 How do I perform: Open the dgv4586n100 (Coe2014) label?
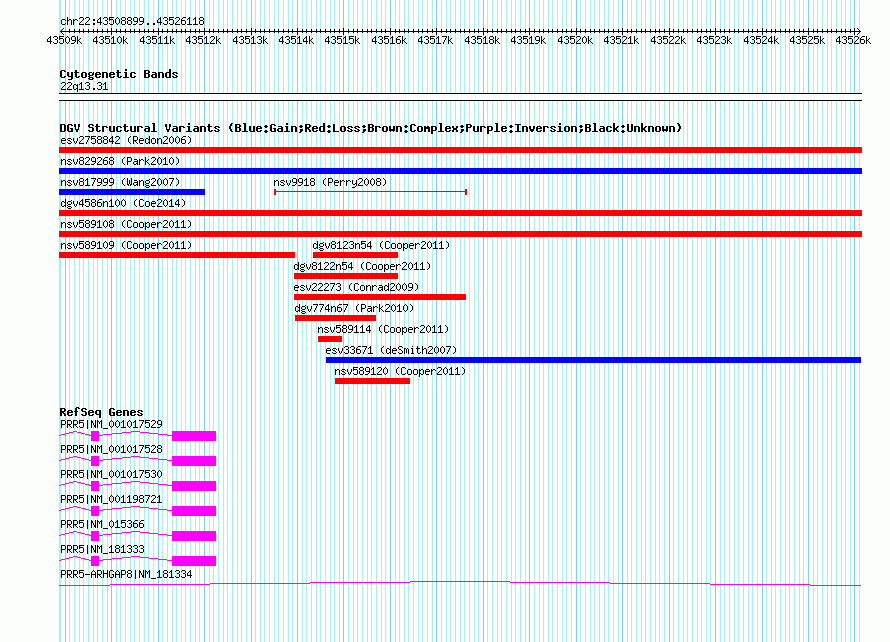123,203
